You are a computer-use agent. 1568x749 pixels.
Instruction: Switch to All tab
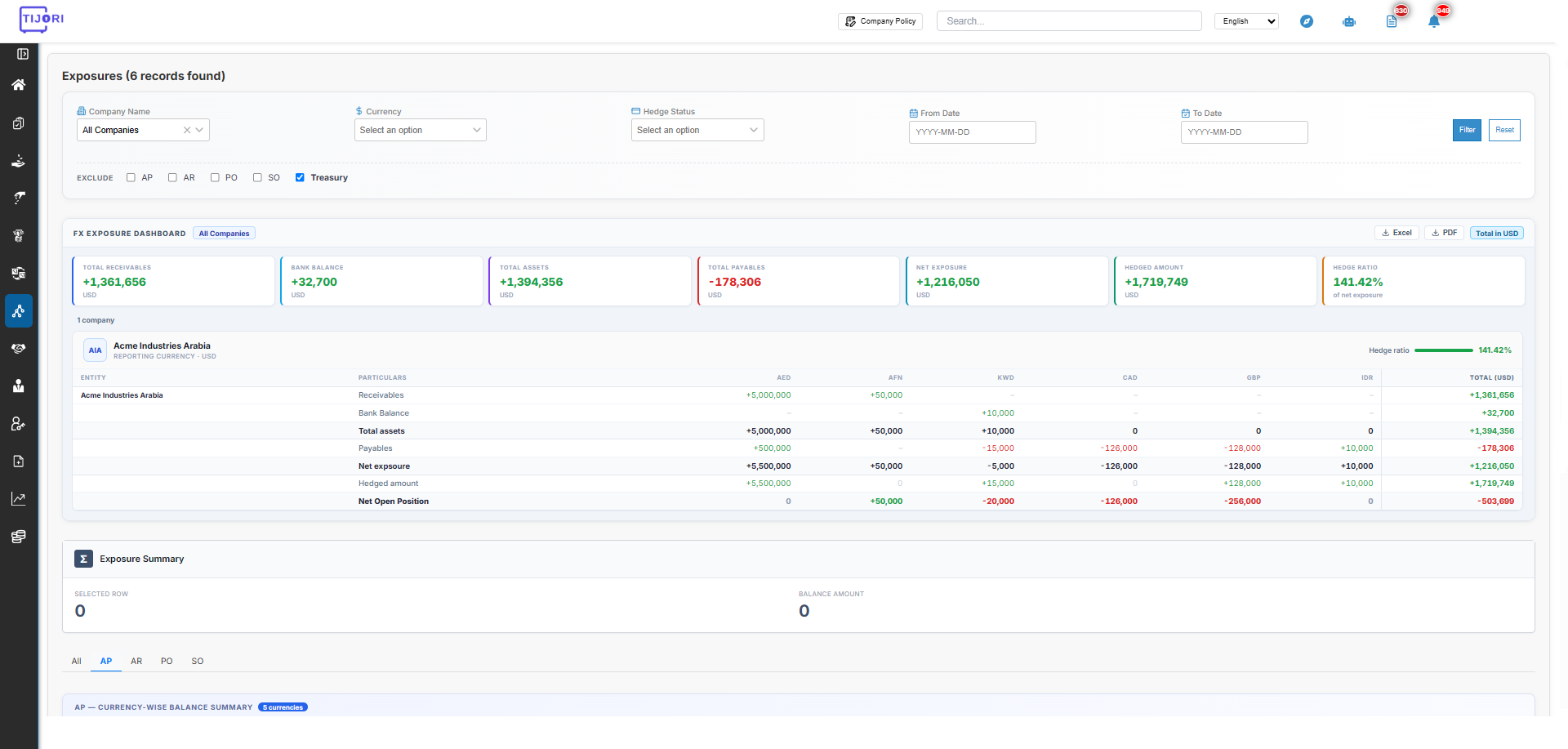pos(77,662)
